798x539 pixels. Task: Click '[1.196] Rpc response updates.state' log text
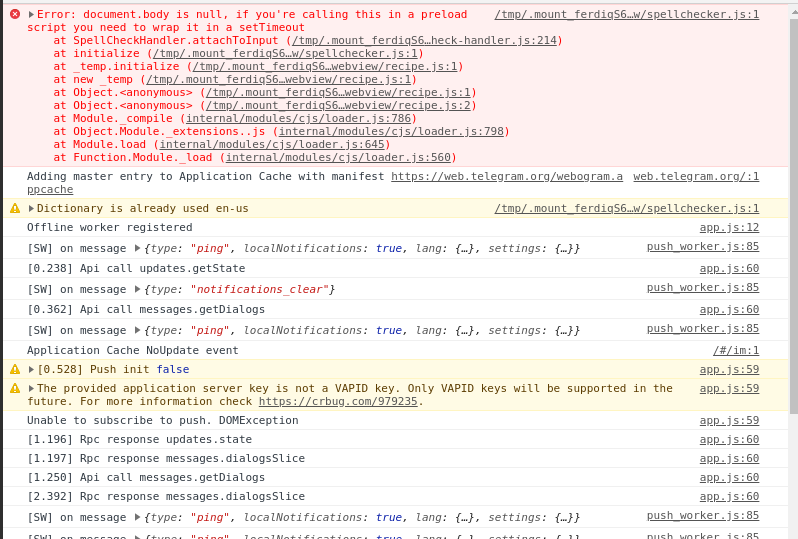tap(139, 439)
